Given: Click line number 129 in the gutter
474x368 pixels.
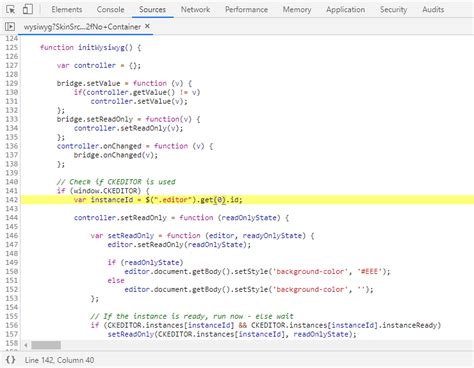Looking at the screenshot, I should tap(11, 83).
